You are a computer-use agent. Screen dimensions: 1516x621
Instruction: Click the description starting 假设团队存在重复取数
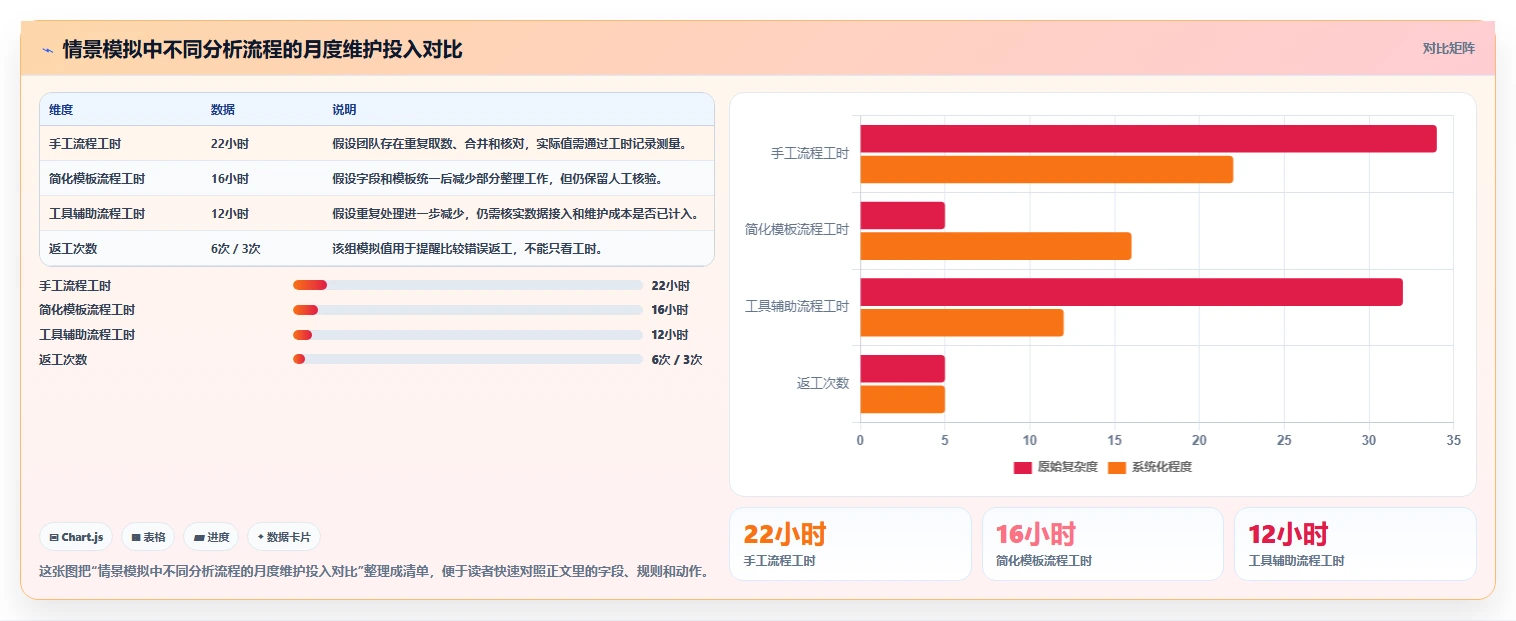pyautogui.click(x=510, y=144)
